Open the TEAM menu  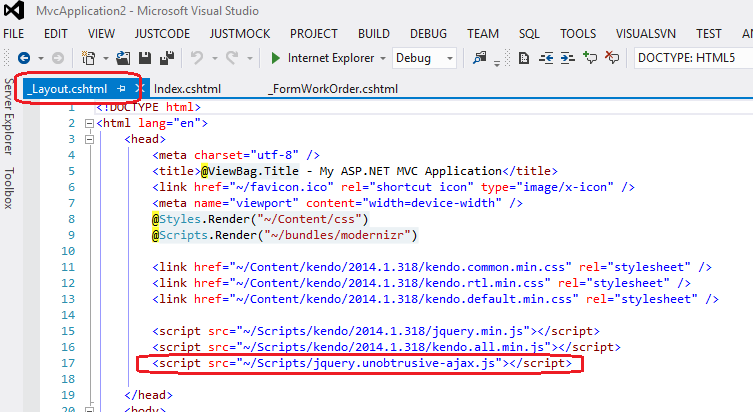pyautogui.click(x=483, y=34)
